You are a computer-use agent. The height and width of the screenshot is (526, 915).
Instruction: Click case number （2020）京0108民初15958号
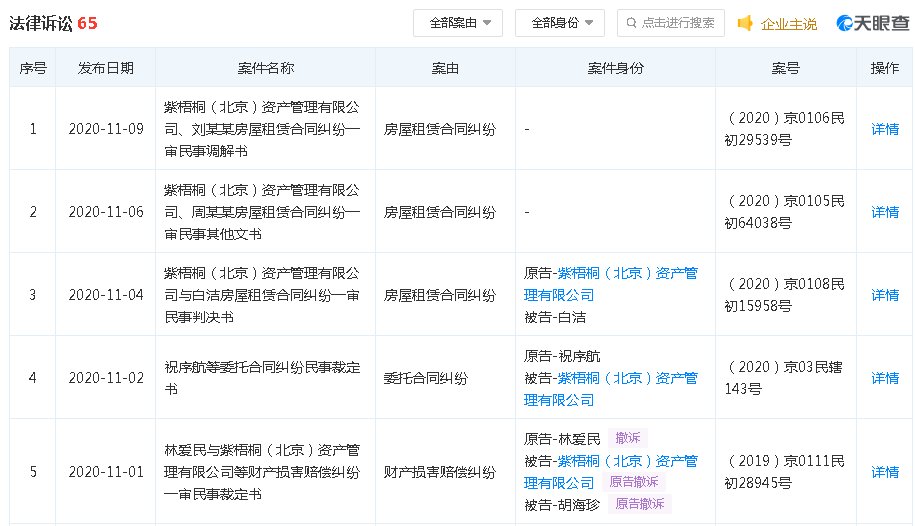tap(785, 295)
